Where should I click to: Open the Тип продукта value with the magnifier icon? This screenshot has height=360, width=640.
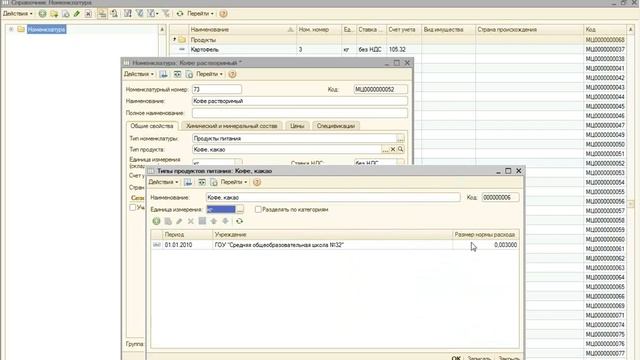click(x=400, y=149)
